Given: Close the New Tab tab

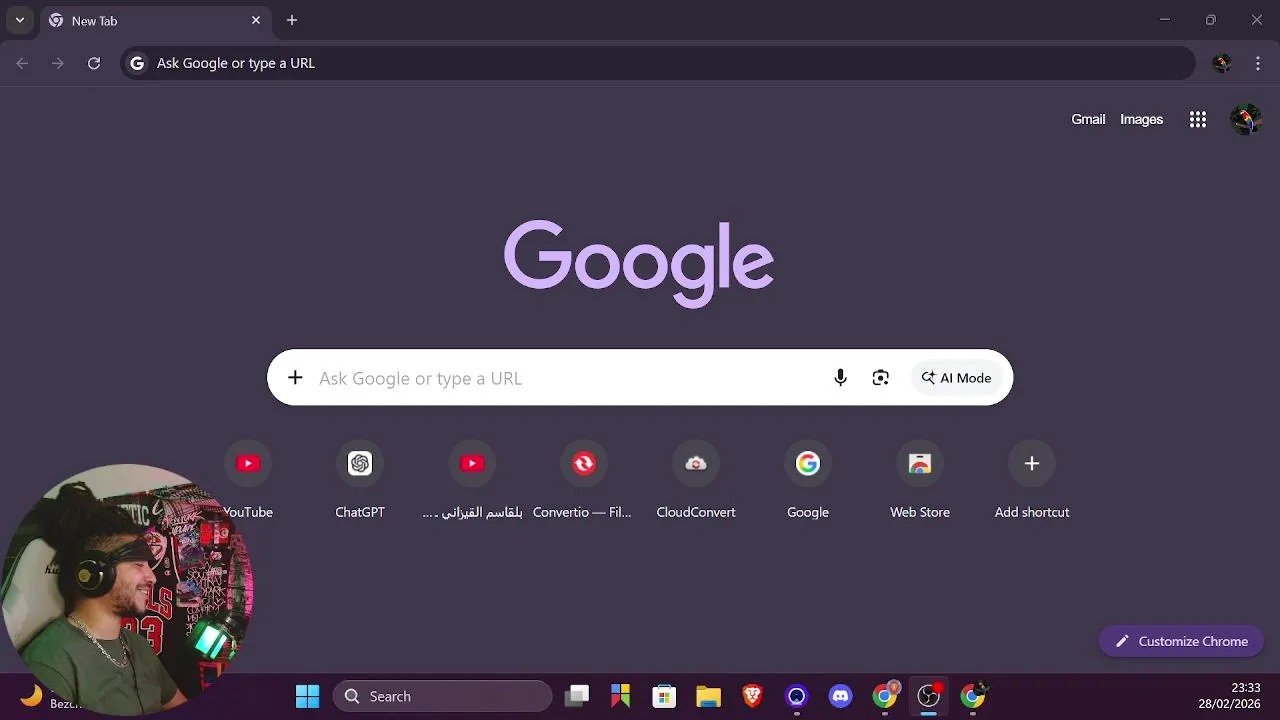Looking at the screenshot, I should coord(256,20).
